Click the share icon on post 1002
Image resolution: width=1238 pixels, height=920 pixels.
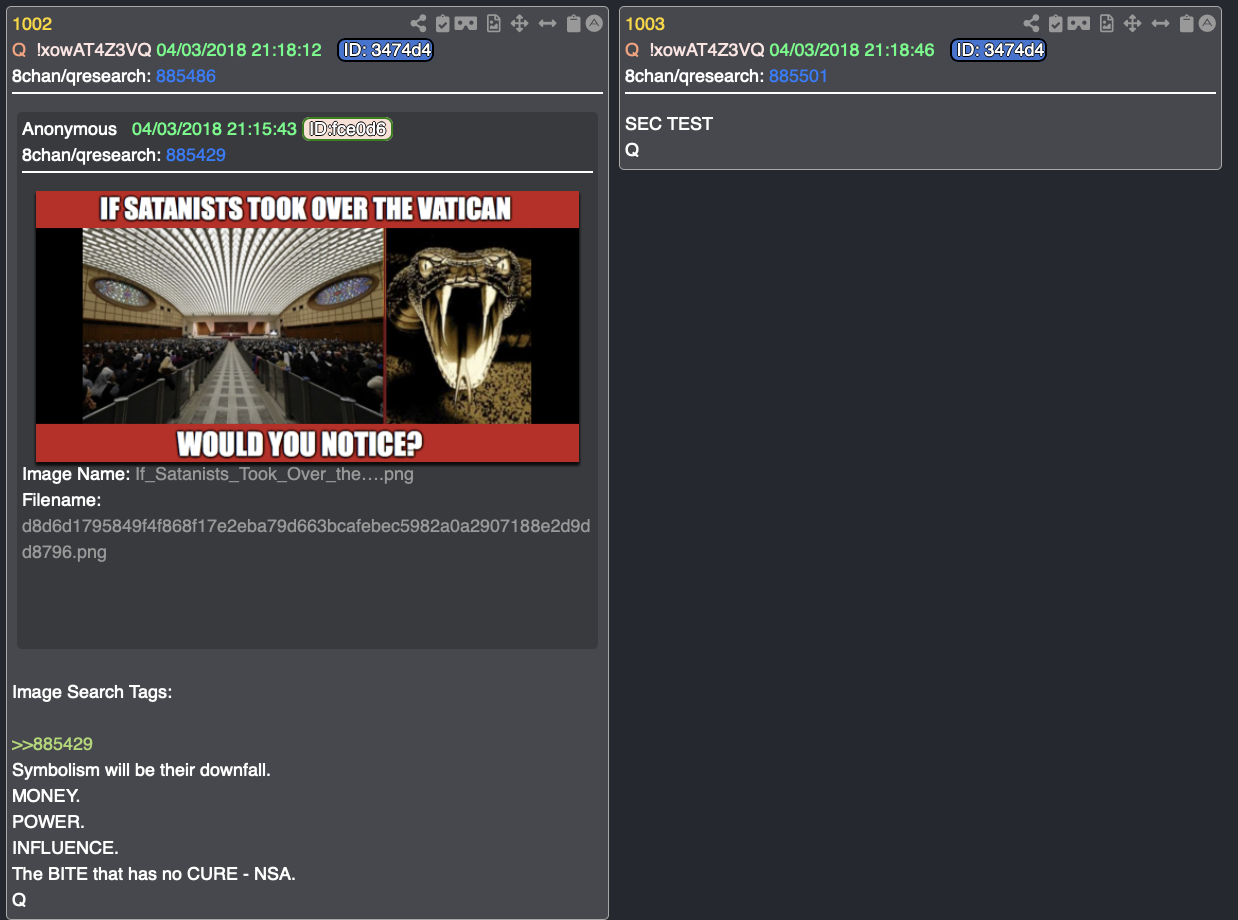(x=418, y=23)
